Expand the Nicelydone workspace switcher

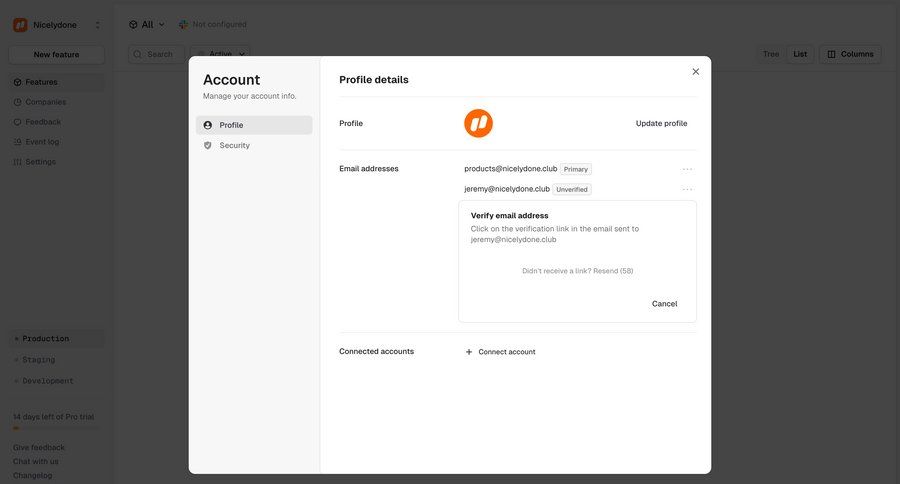click(97, 25)
